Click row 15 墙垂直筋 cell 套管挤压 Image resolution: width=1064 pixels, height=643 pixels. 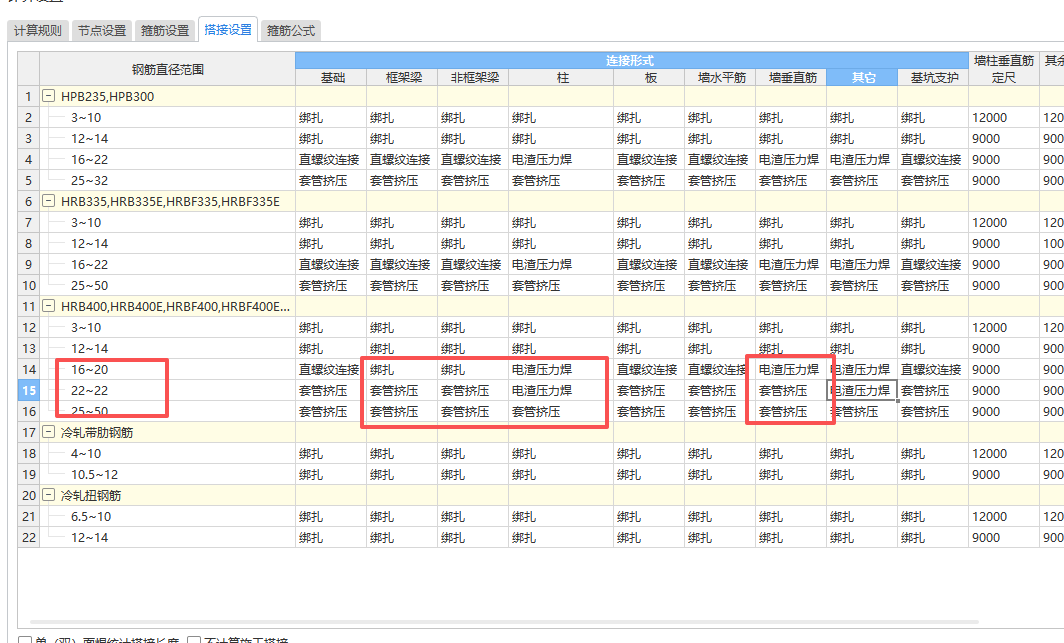click(x=791, y=391)
